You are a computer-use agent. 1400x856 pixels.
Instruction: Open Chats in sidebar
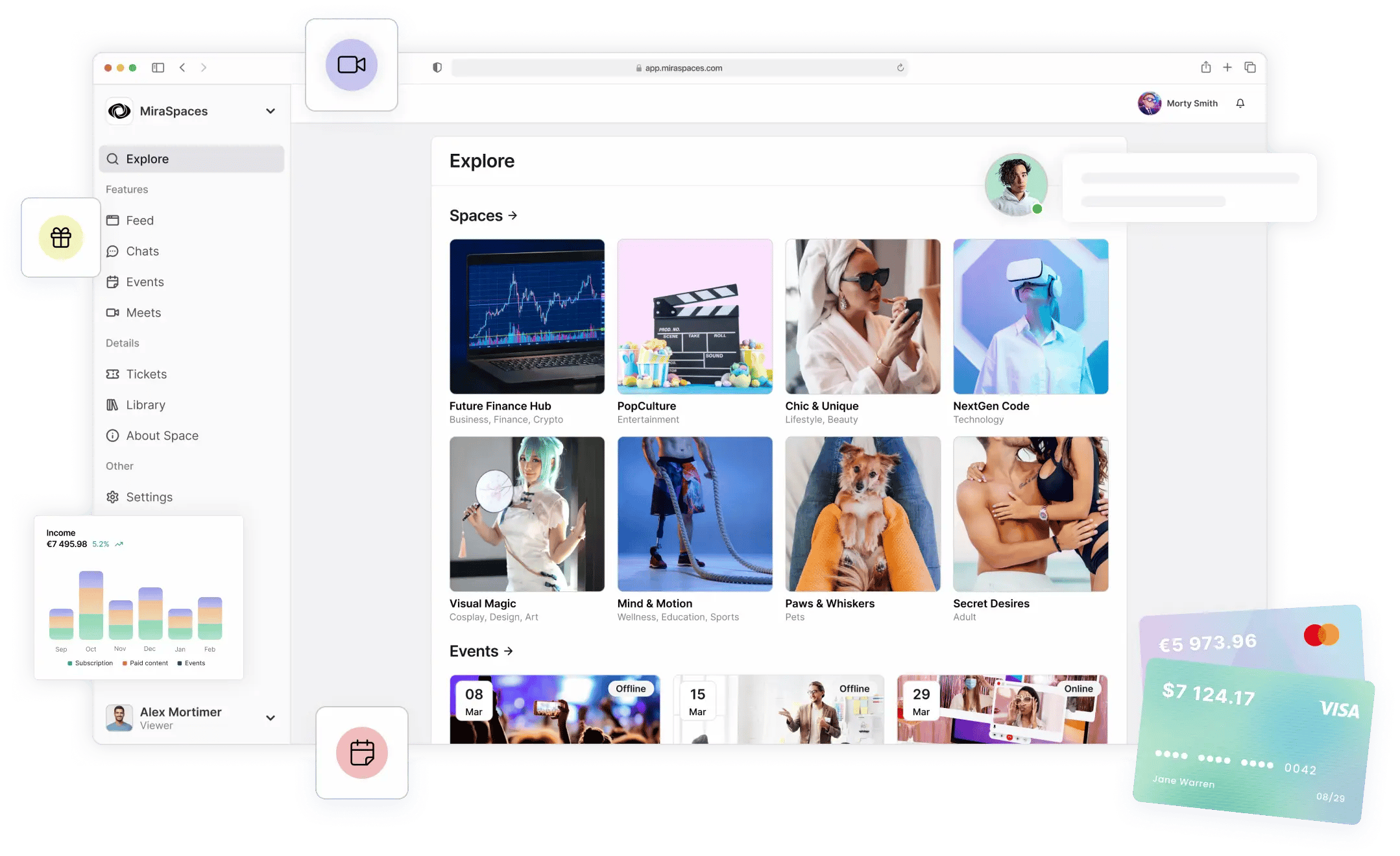pyautogui.click(x=142, y=251)
